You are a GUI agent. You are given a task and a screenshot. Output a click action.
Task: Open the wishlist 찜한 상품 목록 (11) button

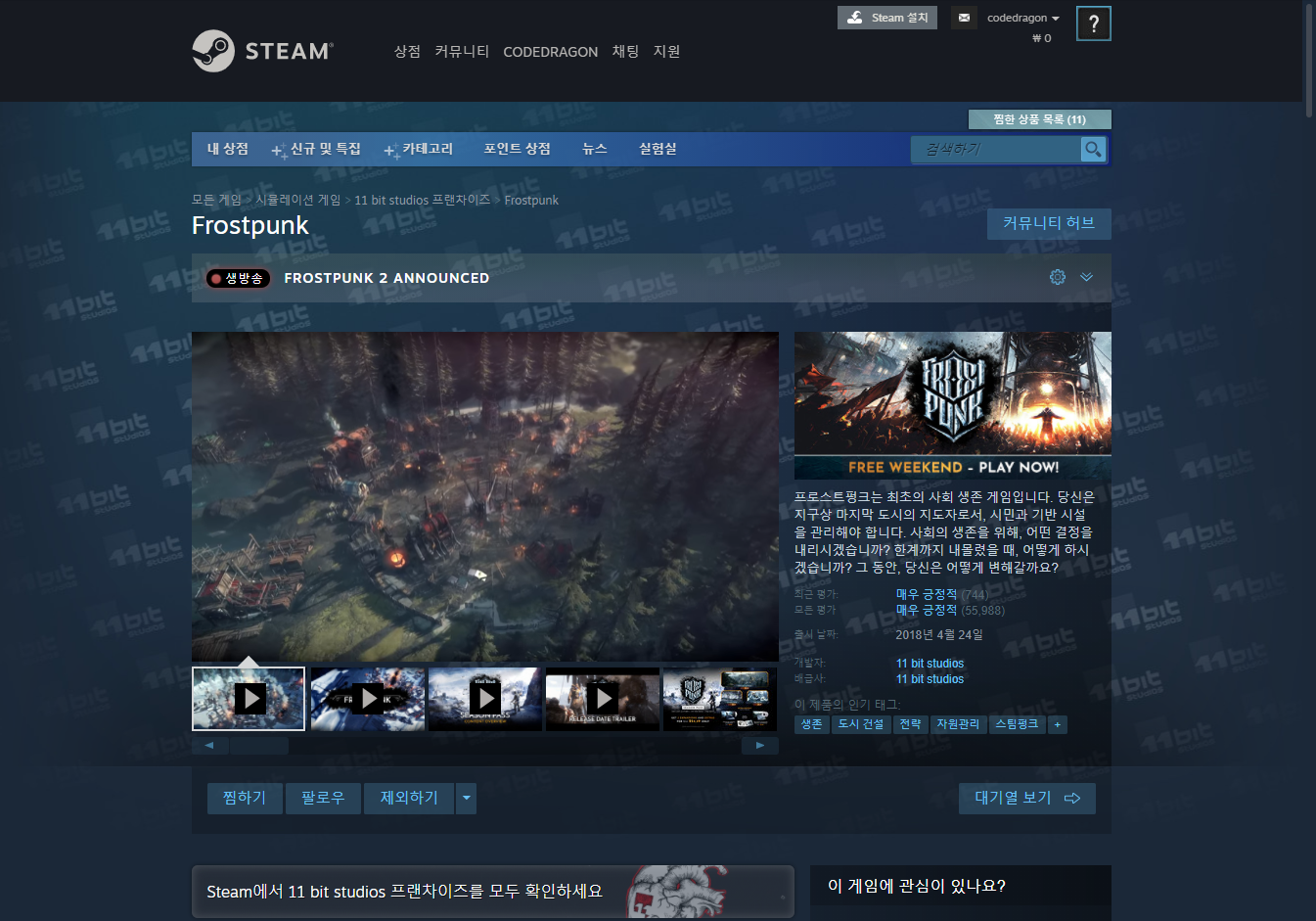[x=1039, y=119]
